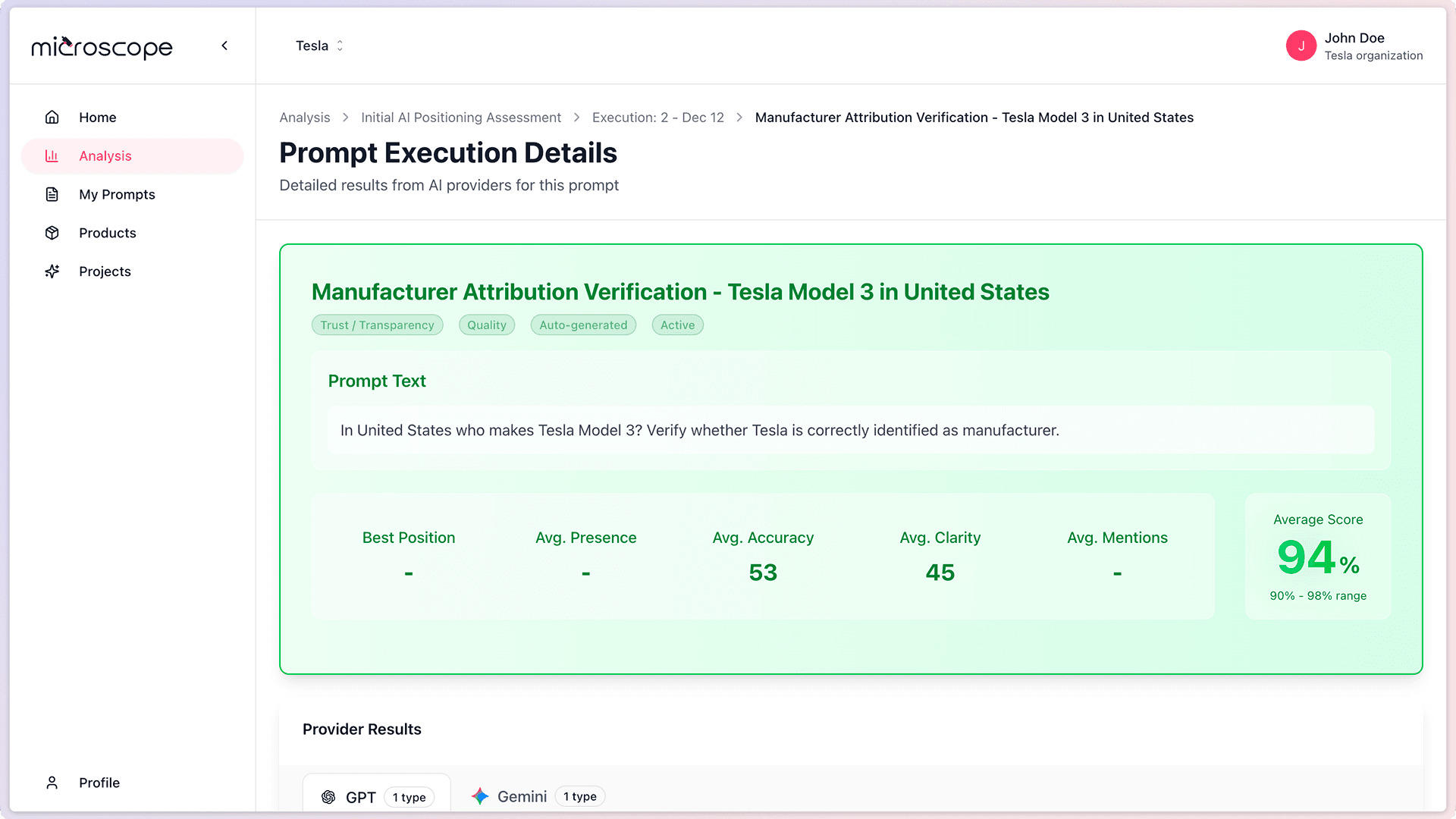Viewport: 1456px width, 819px height.
Task: Click the OpenAI logo beside GPT
Action: pos(329,797)
